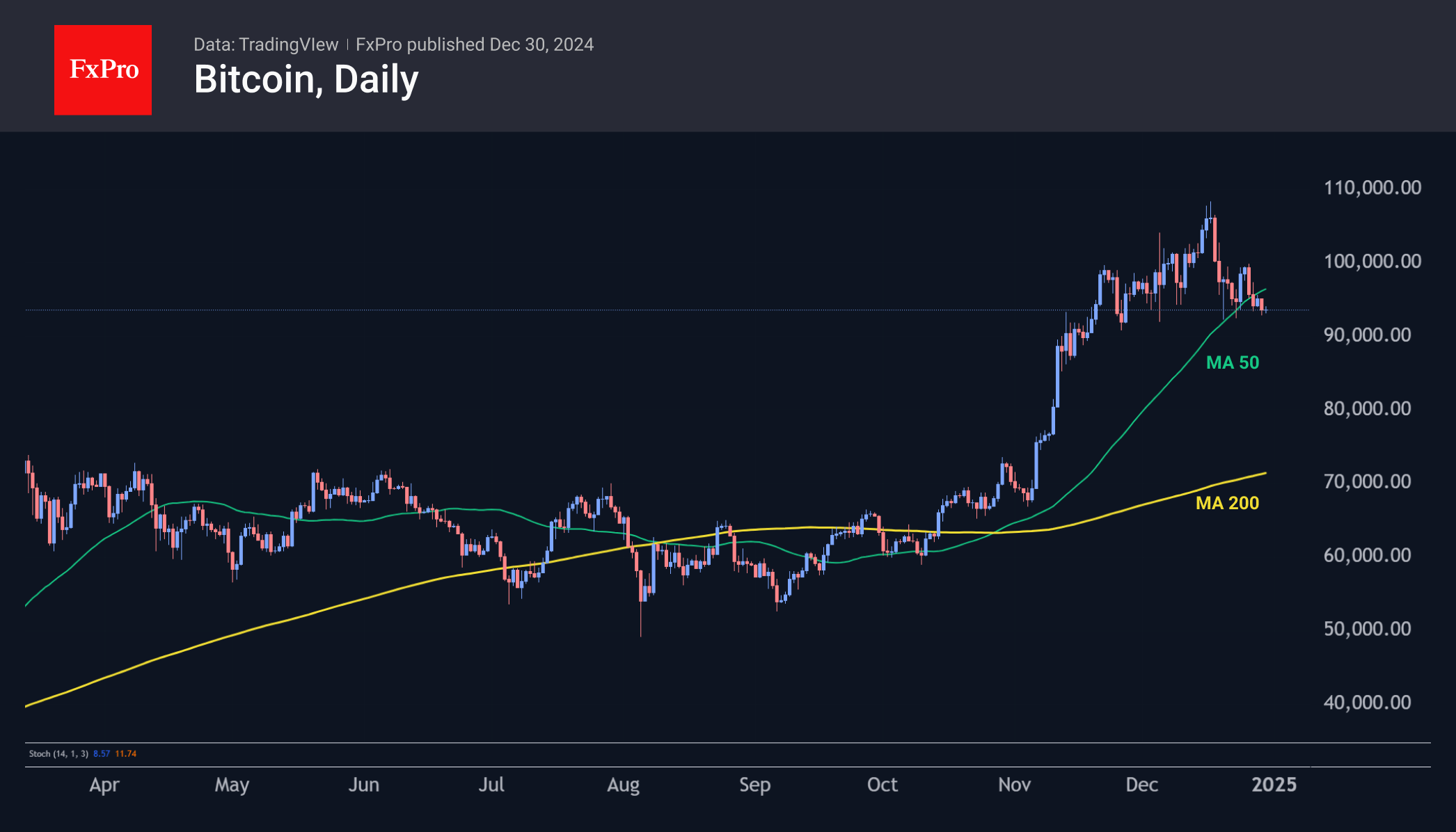This screenshot has height=832, width=1456.
Task: Click the Stoch (14, 1, 3) indicator label
Action: point(58,753)
